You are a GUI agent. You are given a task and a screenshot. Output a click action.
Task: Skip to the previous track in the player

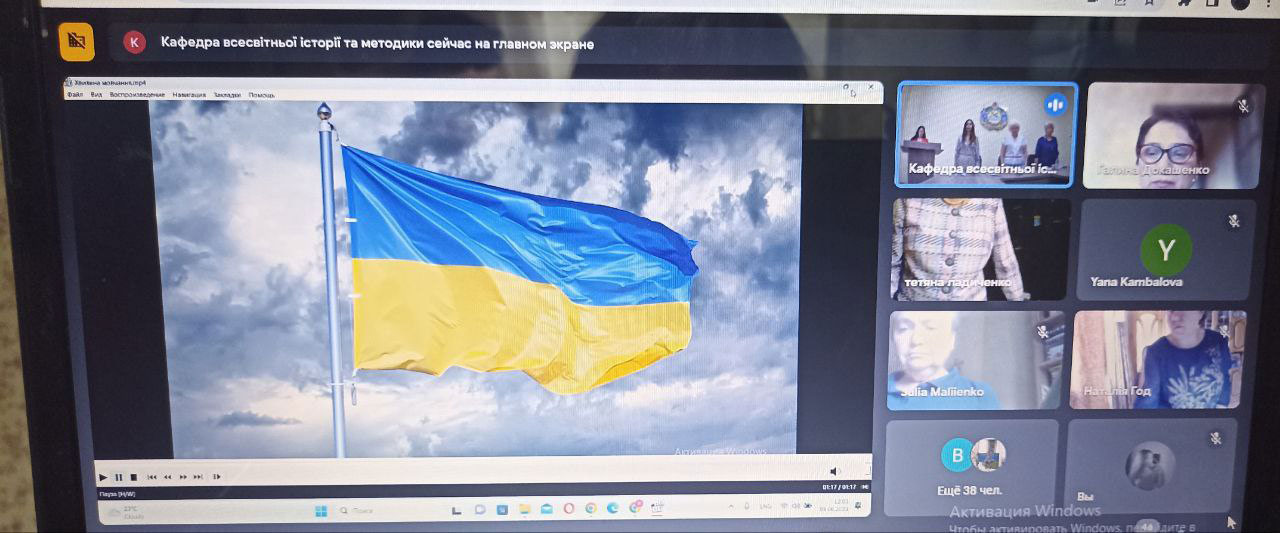click(x=152, y=477)
